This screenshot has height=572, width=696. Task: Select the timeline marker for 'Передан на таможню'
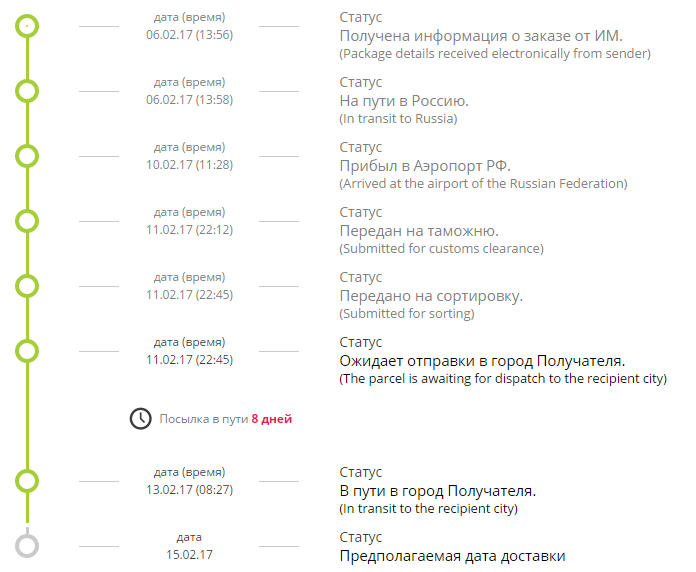(x=28, y=221)
